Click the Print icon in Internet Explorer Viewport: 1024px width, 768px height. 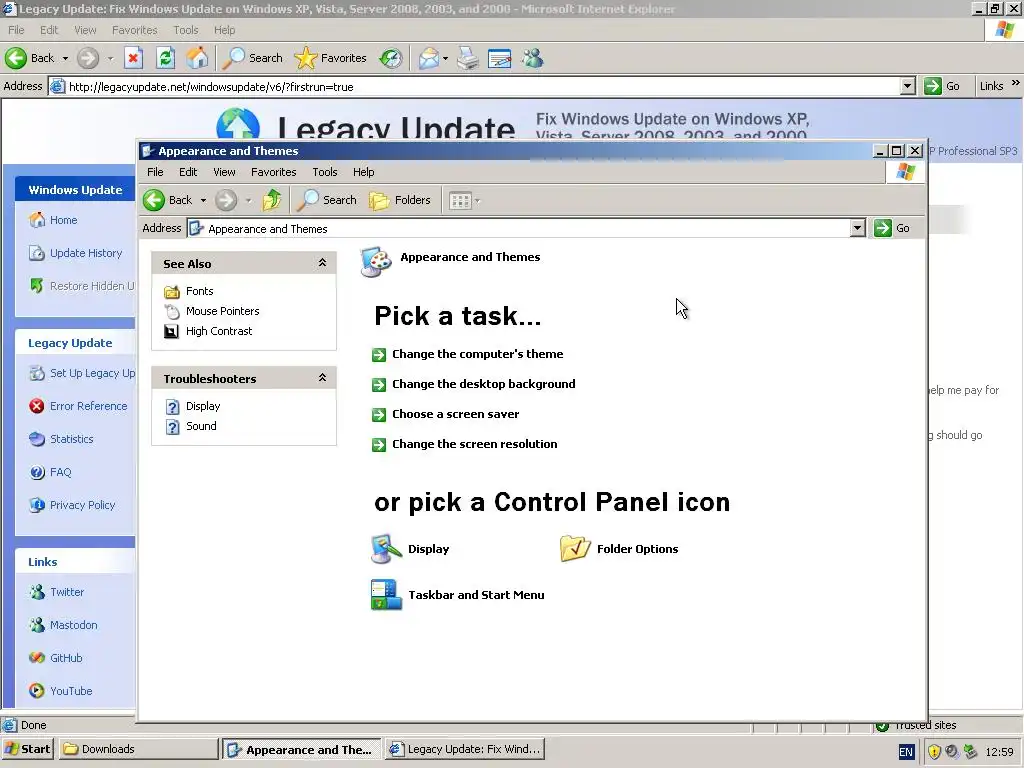click(x=468, y=58)
